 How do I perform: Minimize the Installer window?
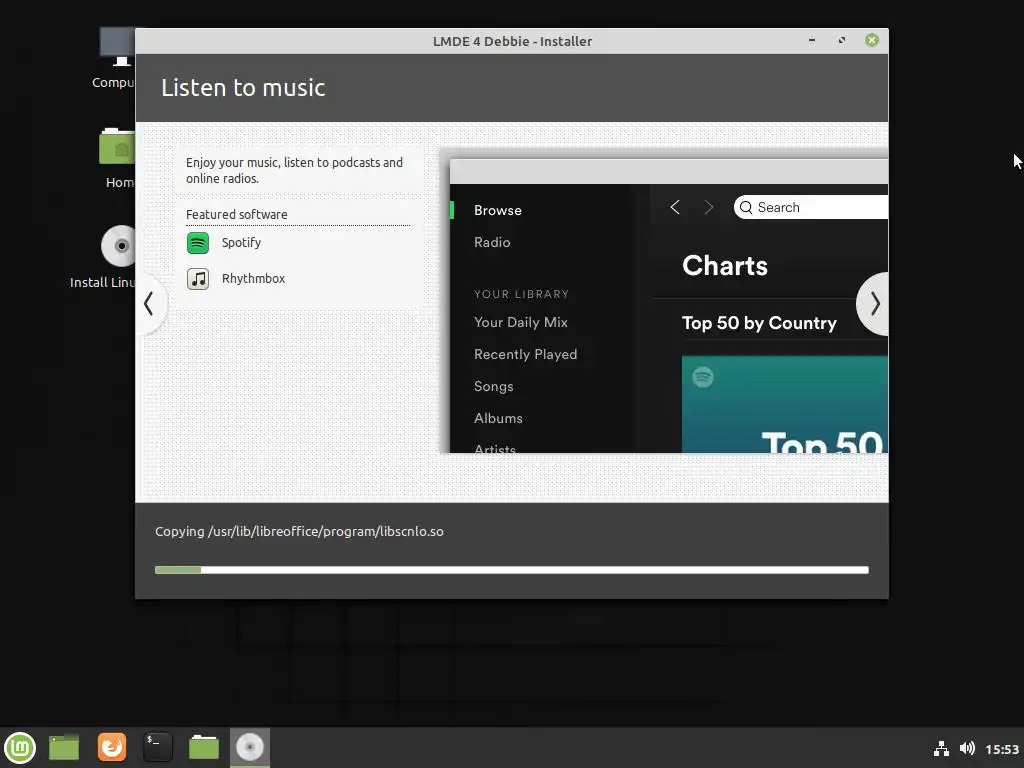(812, 40)
